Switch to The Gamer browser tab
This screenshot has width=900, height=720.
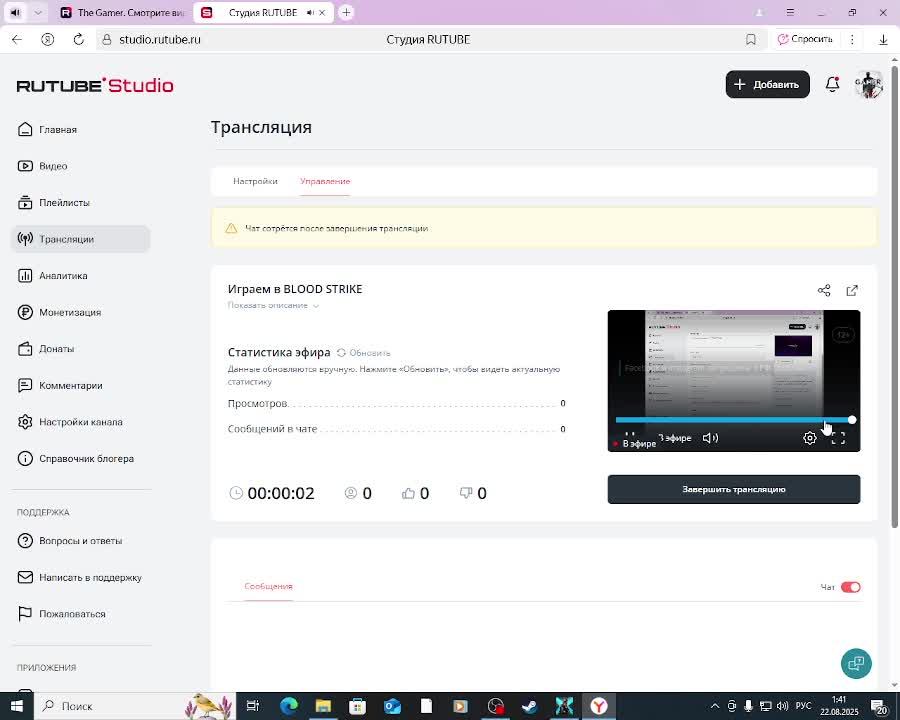[123, 12]
